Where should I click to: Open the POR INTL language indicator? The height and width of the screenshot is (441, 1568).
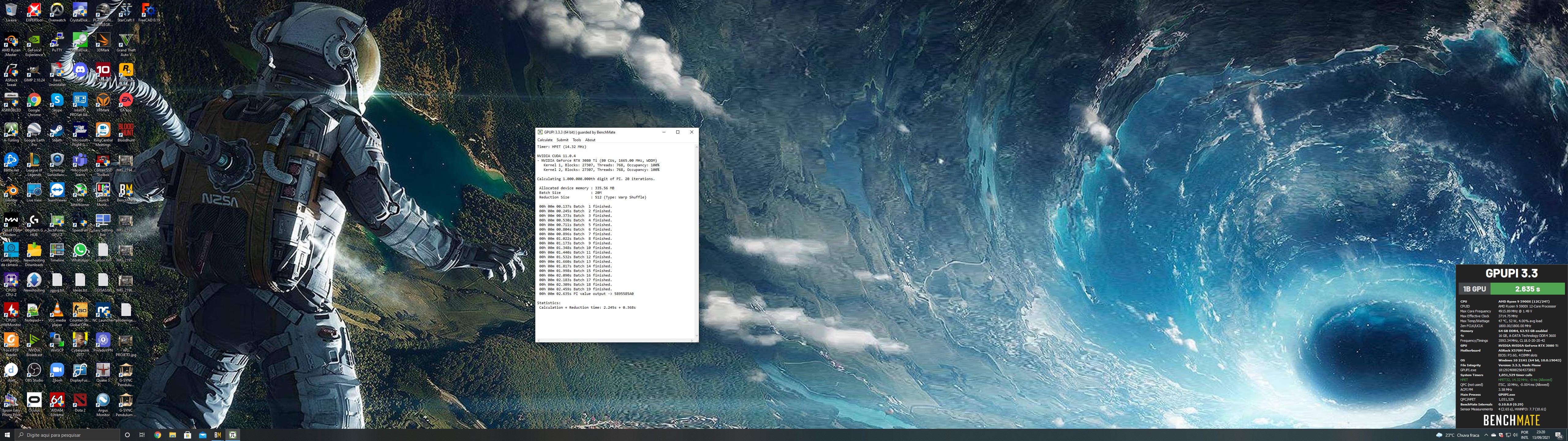(x=1525, y=435)
